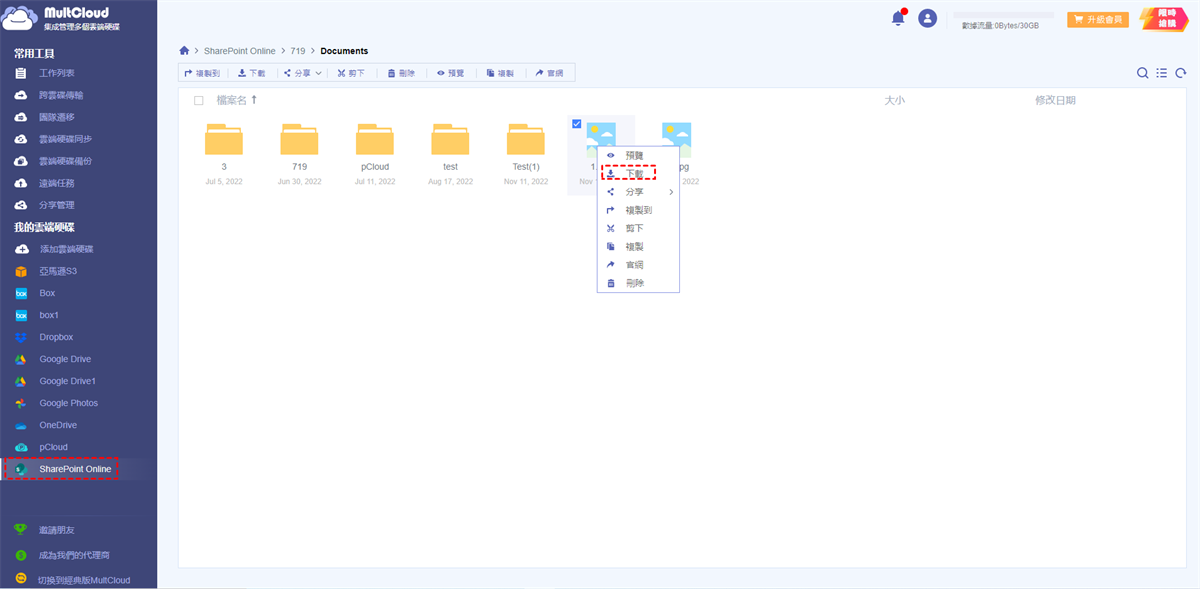
Task: Click the 升級會員 upgrade button
Action: 1098,19
